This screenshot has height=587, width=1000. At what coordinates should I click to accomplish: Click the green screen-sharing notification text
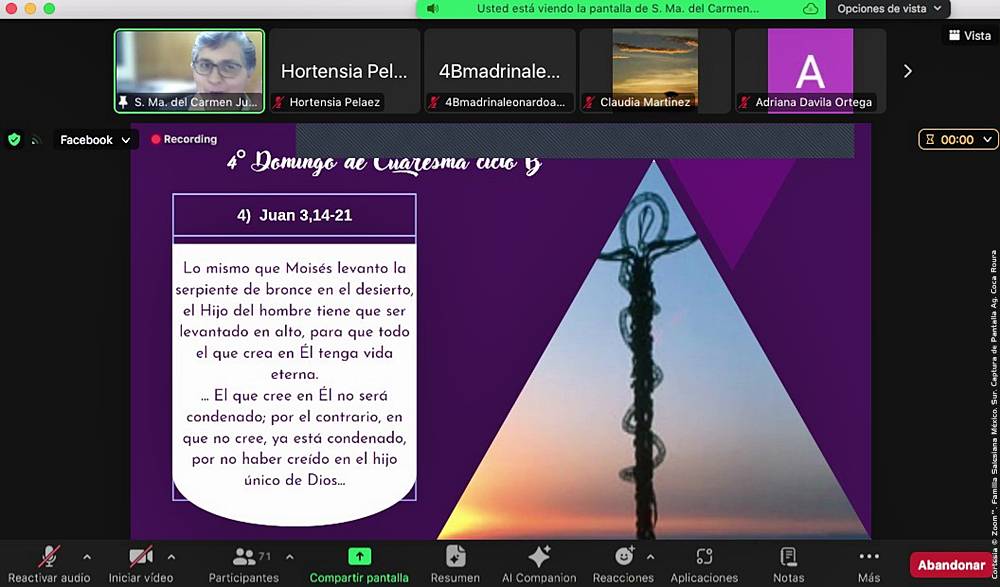click(x=618, y=9)
